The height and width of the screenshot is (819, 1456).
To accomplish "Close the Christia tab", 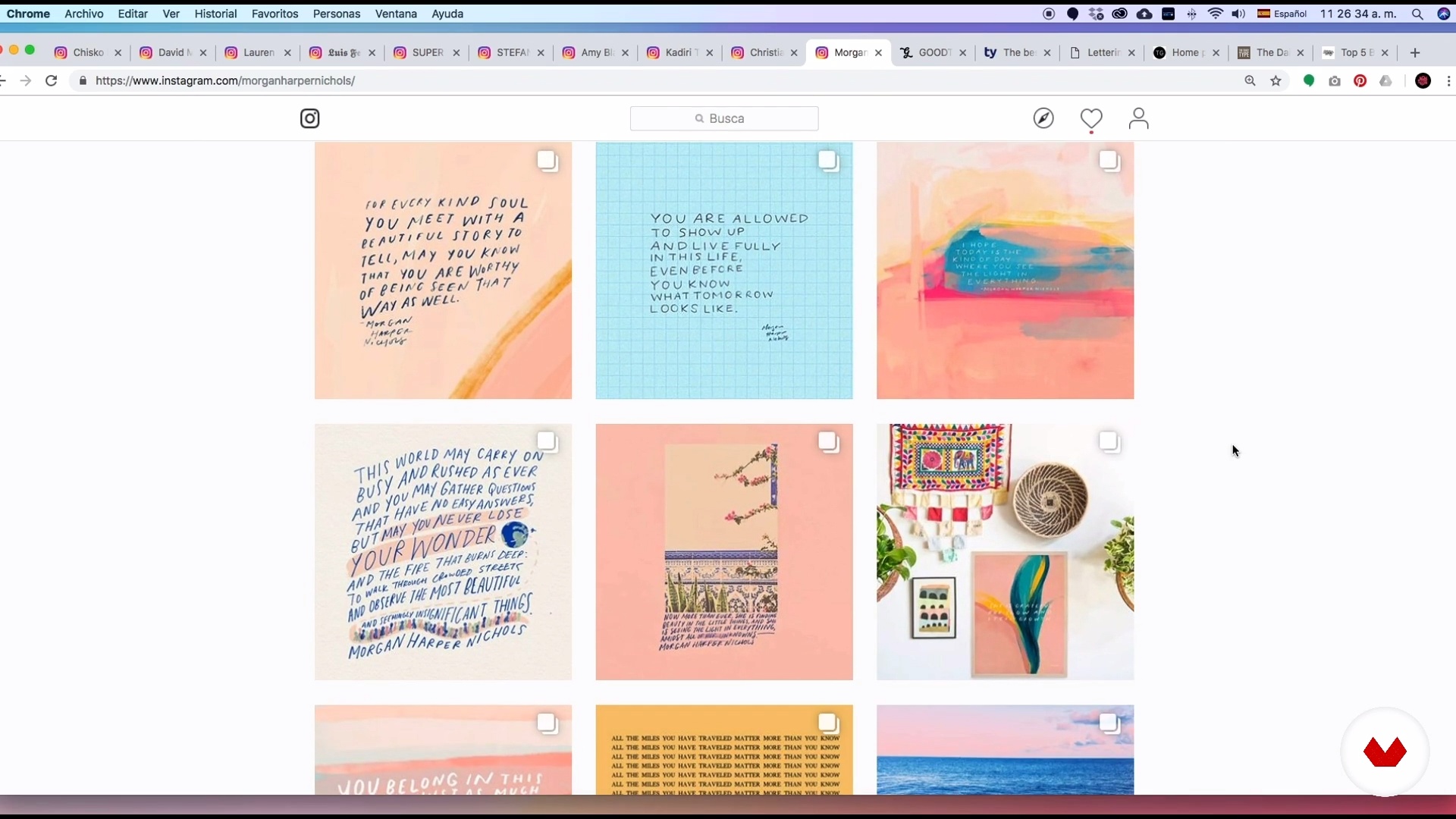I will point(794,52).
